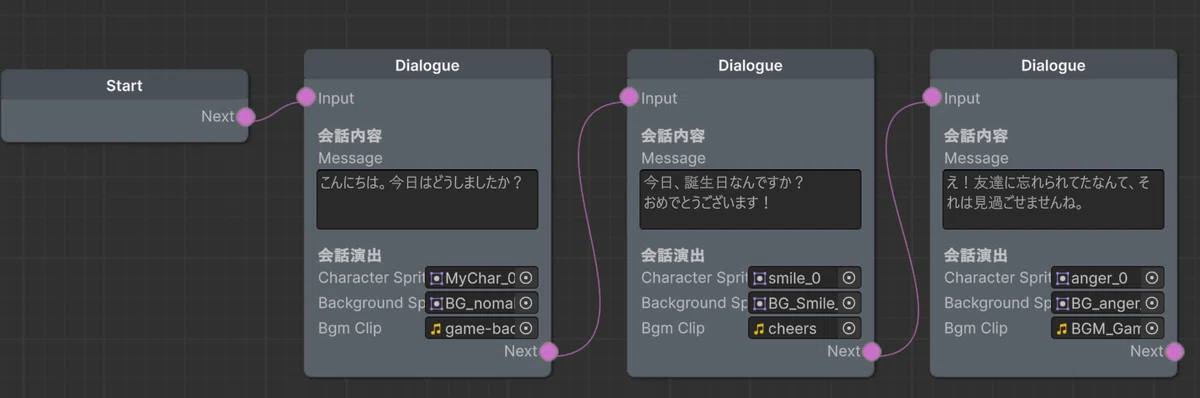
Task: Open object picker for game-bac BGM clip
Action: (x=526, y=328)
